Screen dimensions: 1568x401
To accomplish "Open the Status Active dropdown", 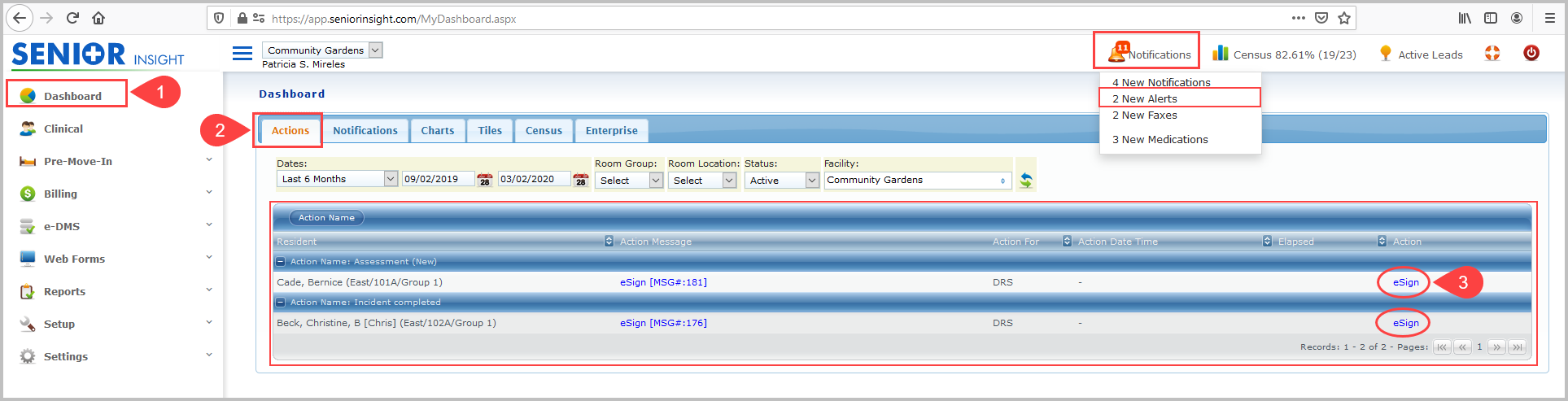I will [782, 181].
